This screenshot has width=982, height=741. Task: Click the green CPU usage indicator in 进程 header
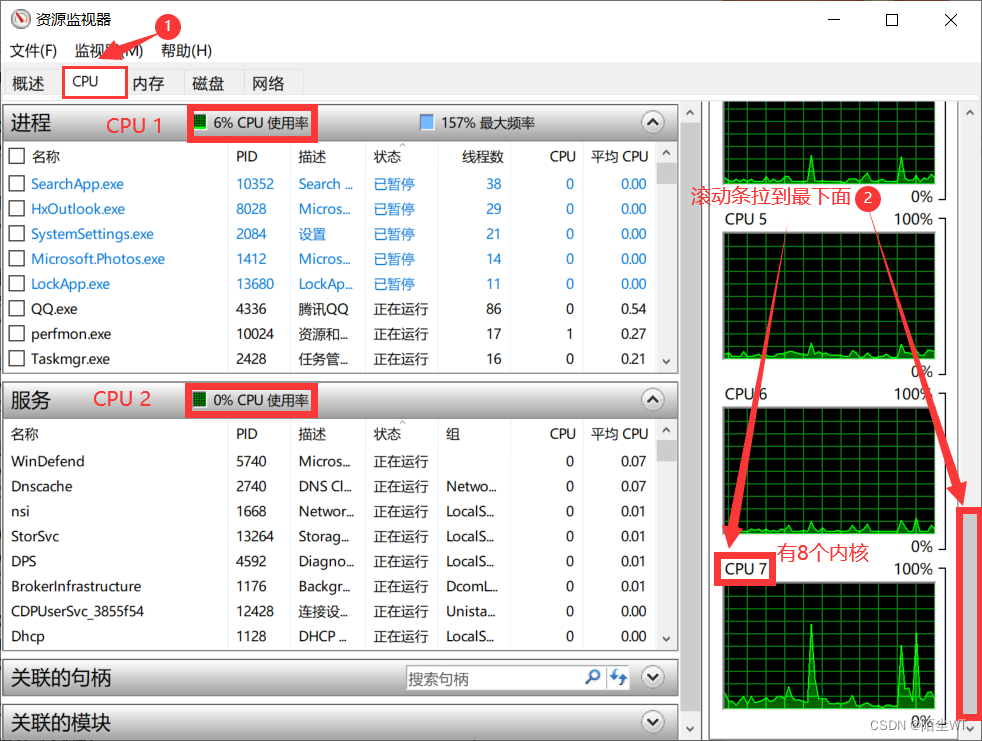pyautogui.click(x=200, y=122)
